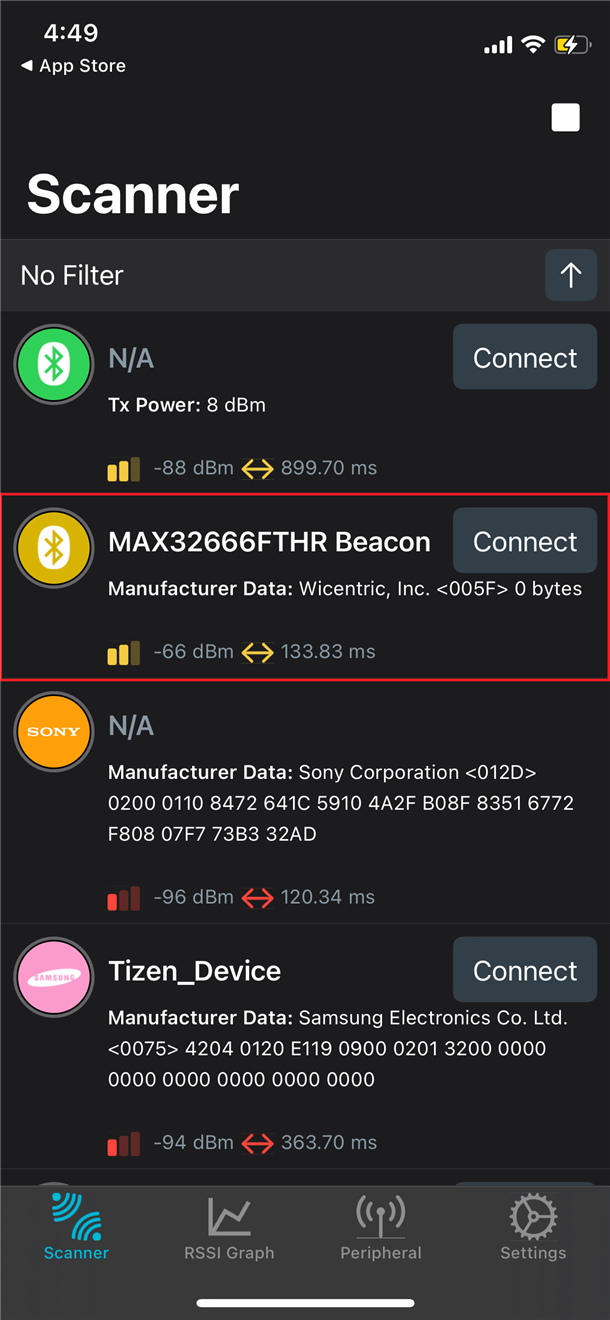Tap the orange Sony device icon
Image resolution: width=610 pixels, height=1320 pixels.
coord(54,732)
